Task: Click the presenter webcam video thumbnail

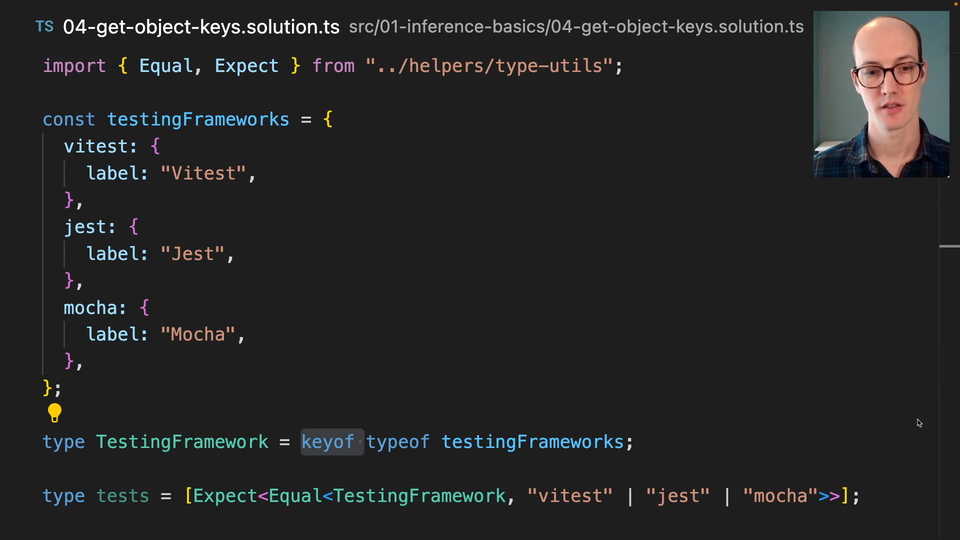Action: [881, 95]
